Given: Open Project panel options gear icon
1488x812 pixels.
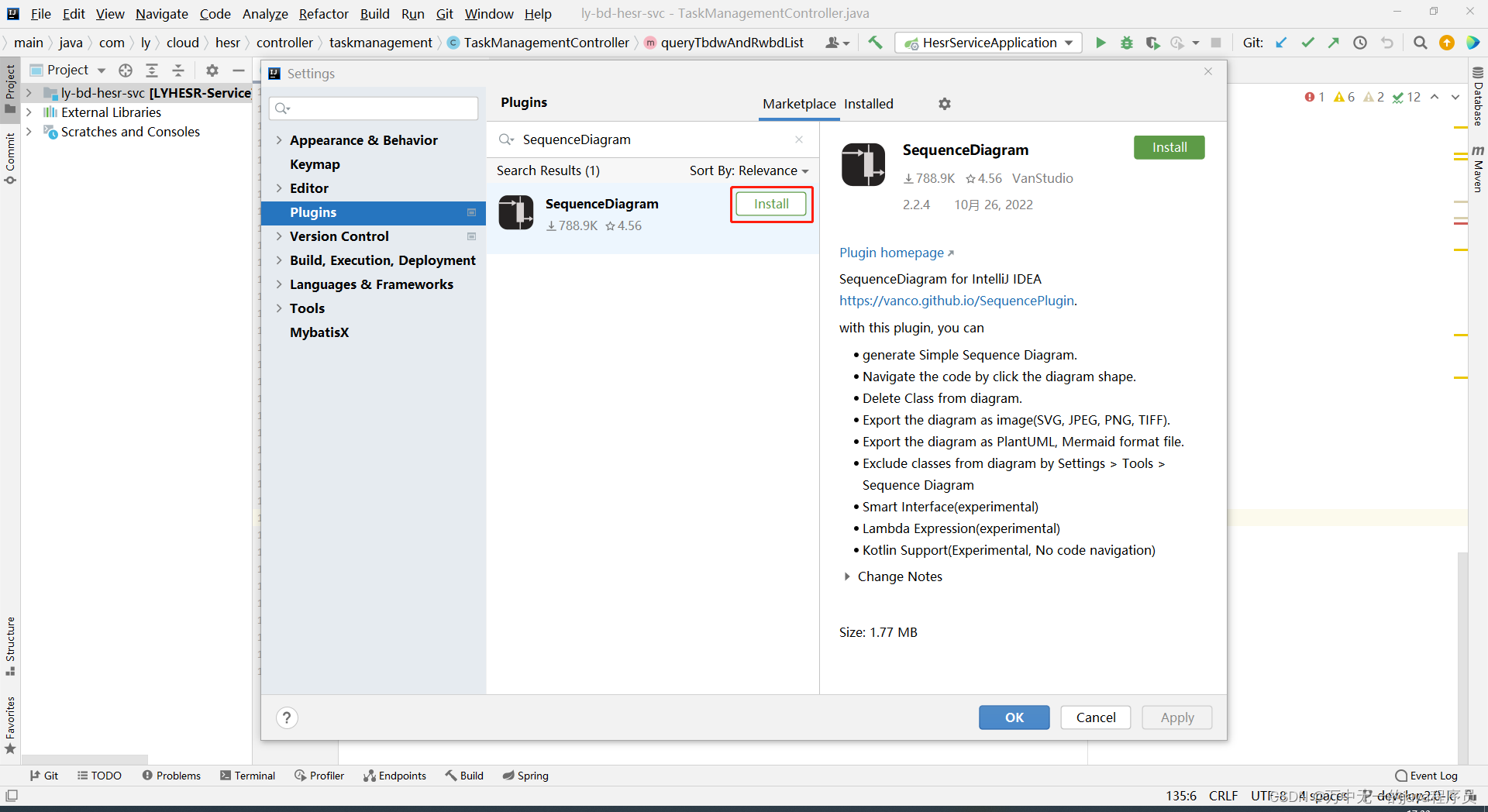Looking at the screenshot, I should [x=212, y=71].
